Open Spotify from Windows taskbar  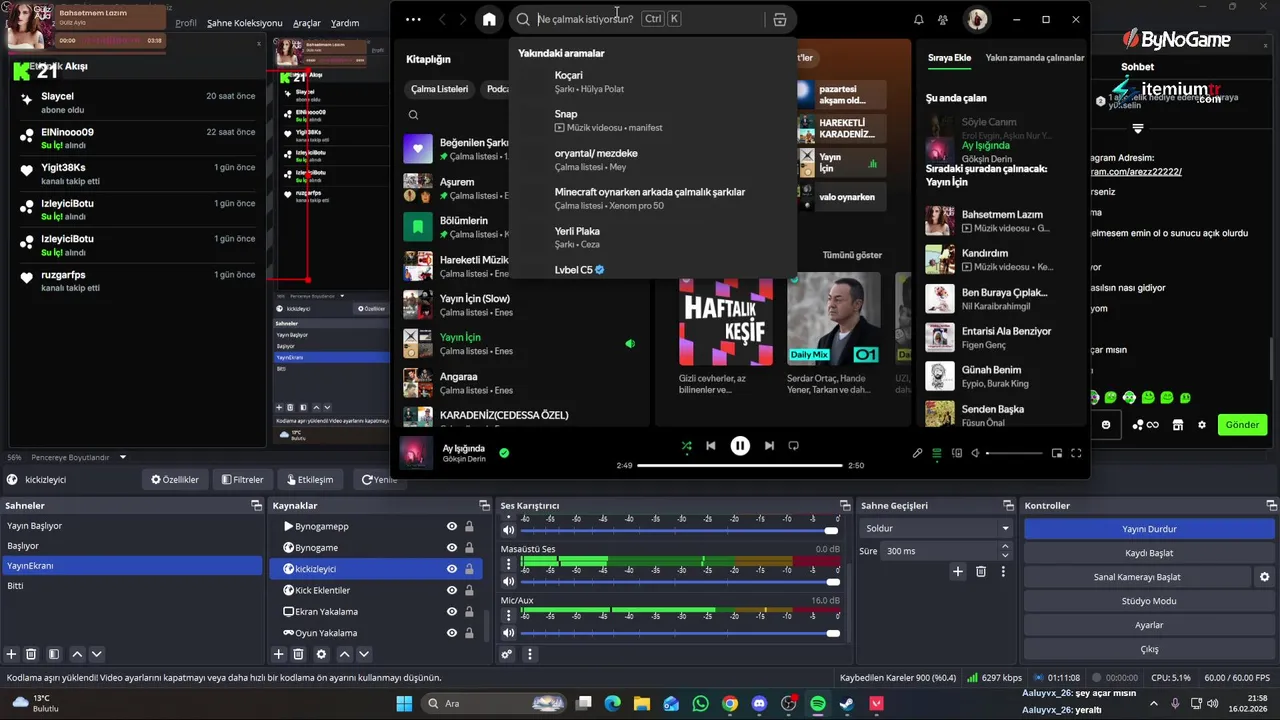click(818, 704)
